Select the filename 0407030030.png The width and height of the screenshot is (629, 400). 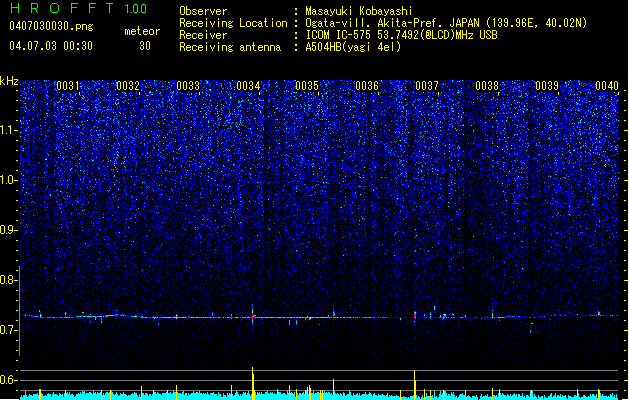coord(51,26)
